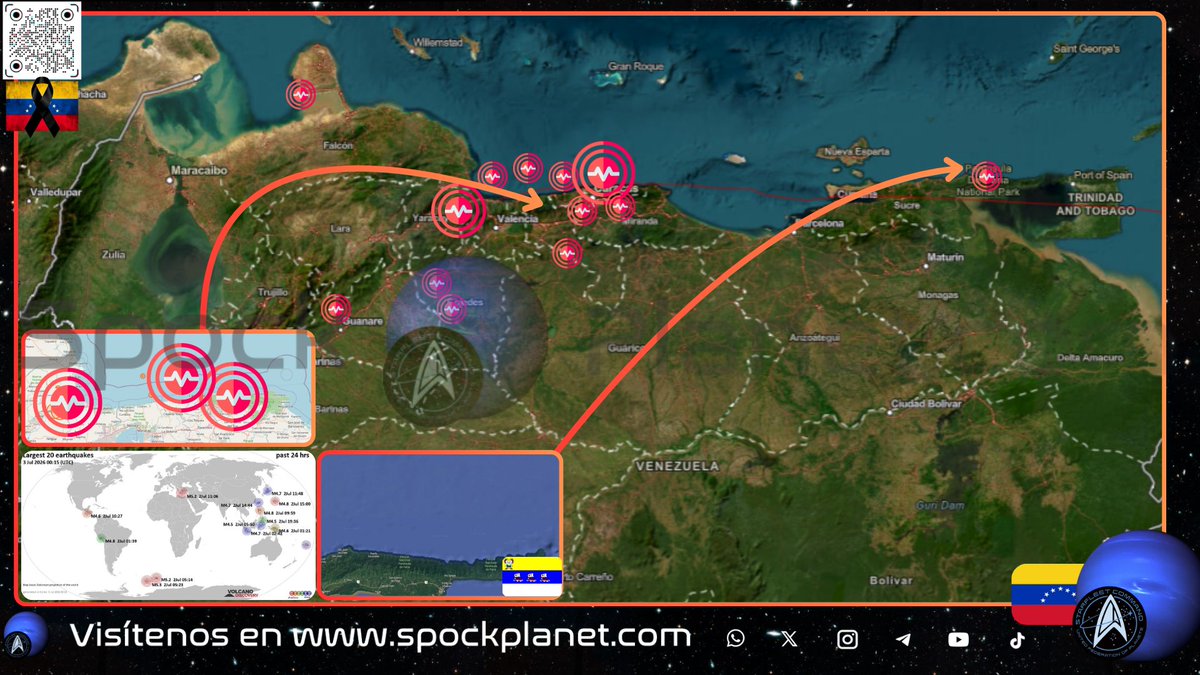Open the YouTube icon
Image resolution: width=1200 pixels, height=675 pixels.
958,639
